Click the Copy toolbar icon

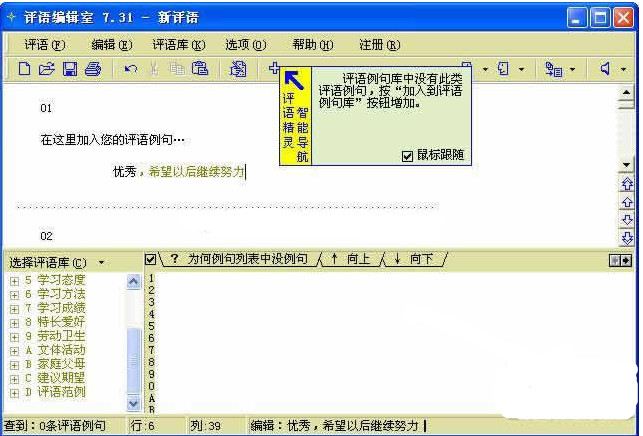tap(177, 68)
